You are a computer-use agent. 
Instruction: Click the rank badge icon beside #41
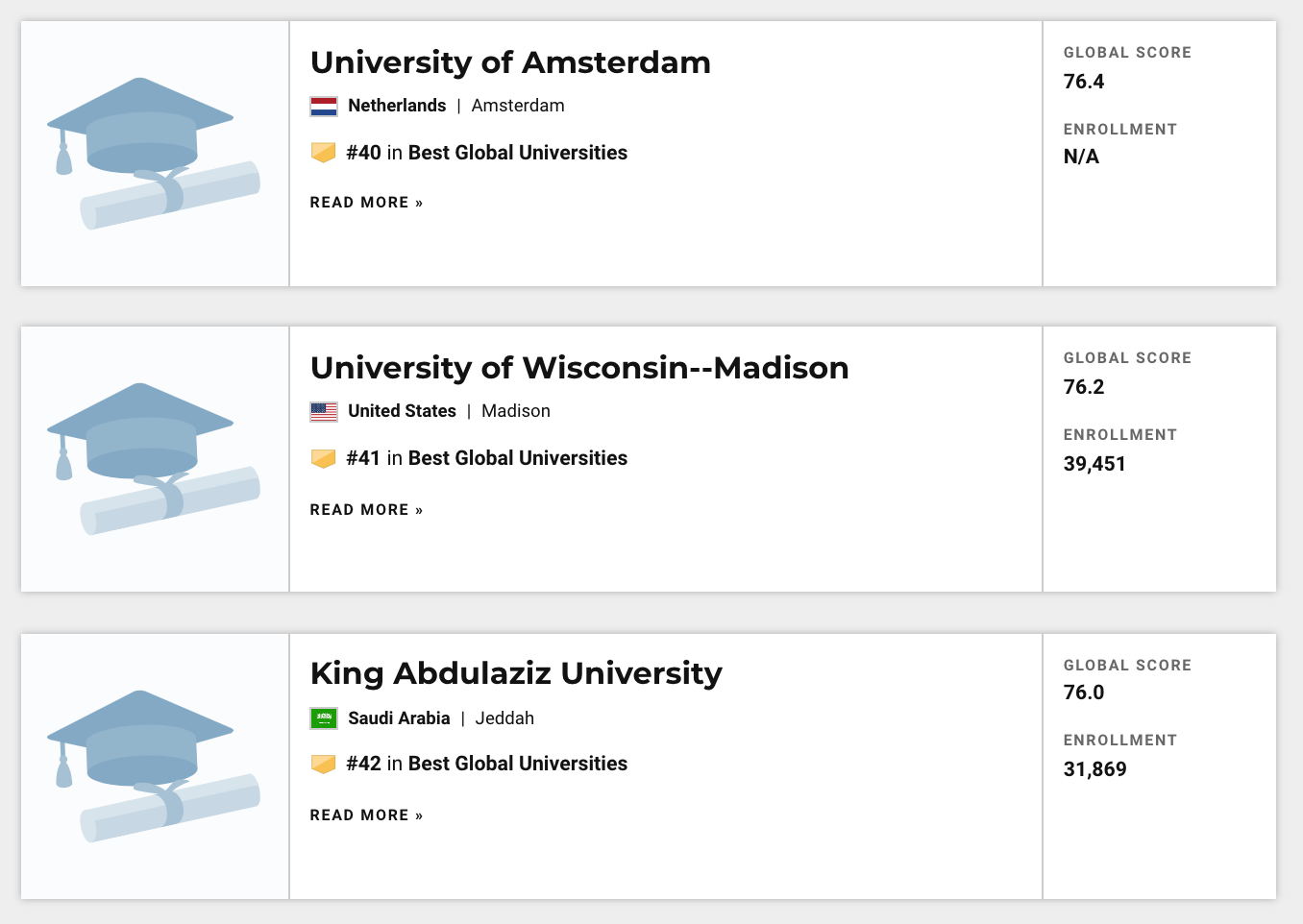(324, 458)
